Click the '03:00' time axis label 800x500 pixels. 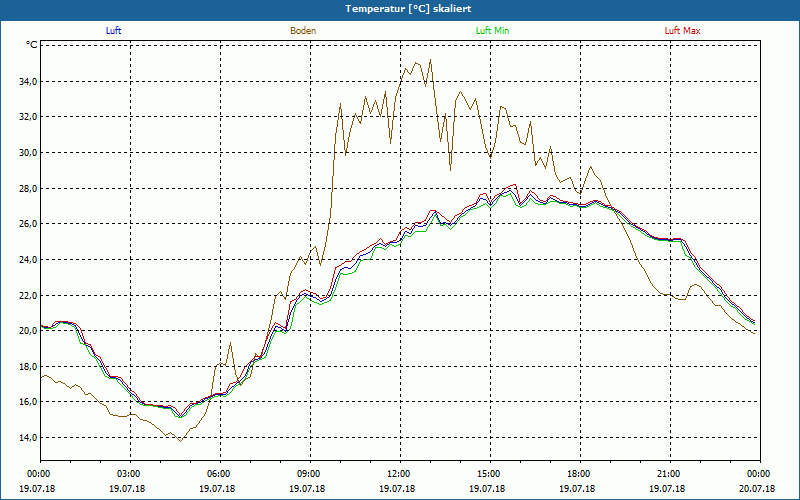click(x=131, y=474)
